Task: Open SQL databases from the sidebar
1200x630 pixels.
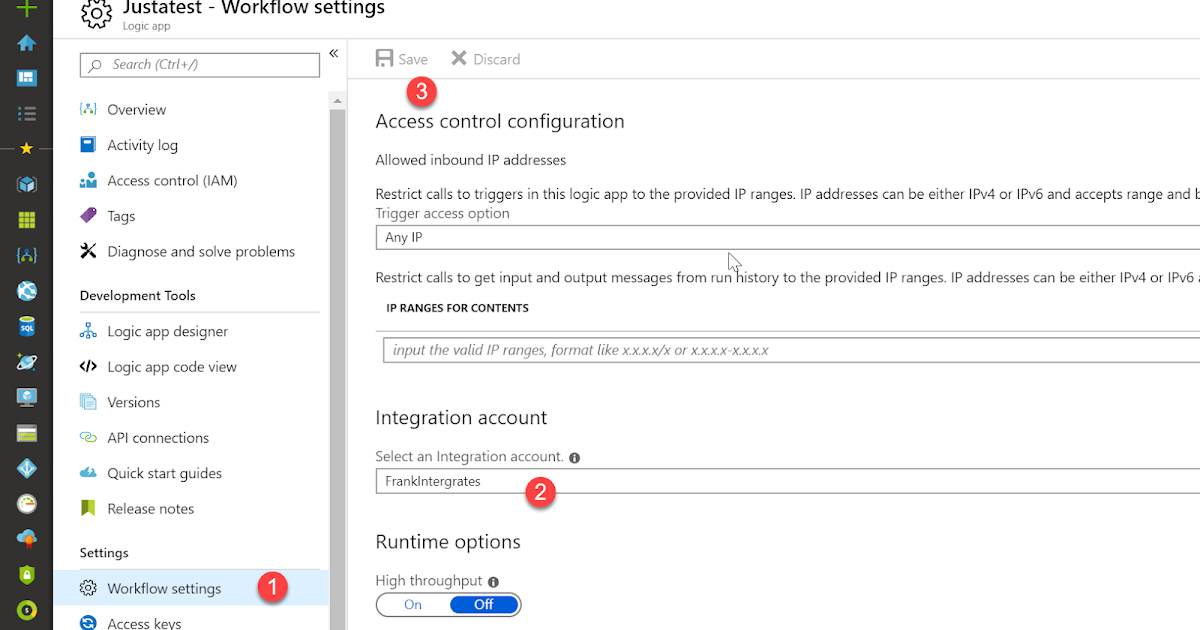Action: [27, 325]
